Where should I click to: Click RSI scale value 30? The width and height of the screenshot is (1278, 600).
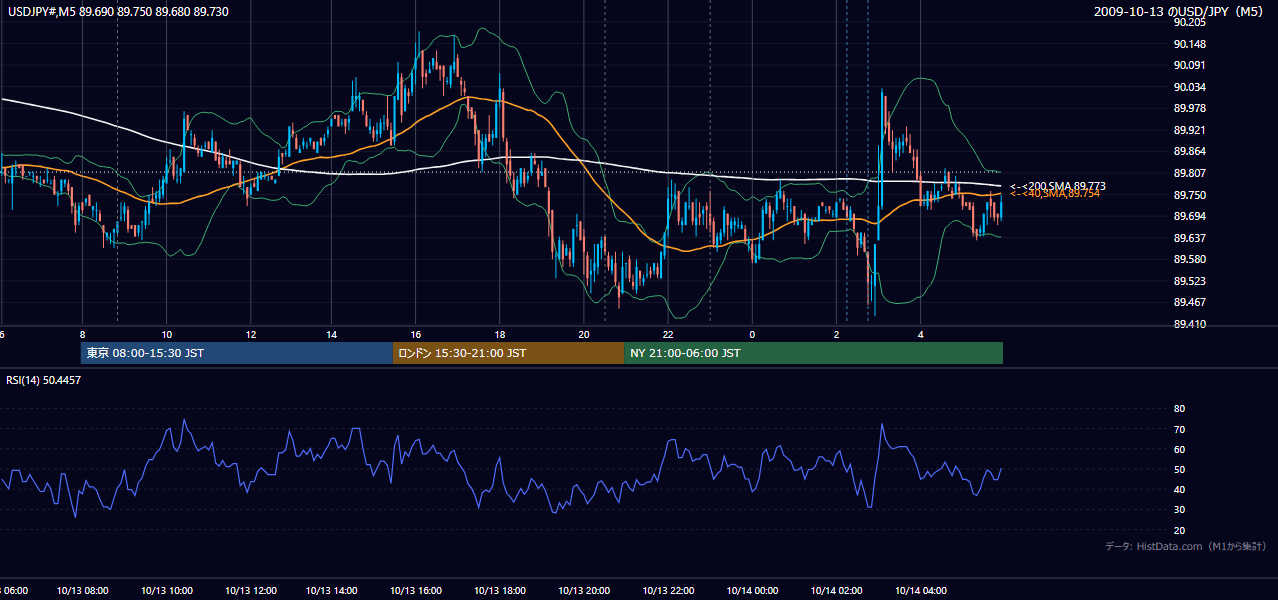(1179, 510)
